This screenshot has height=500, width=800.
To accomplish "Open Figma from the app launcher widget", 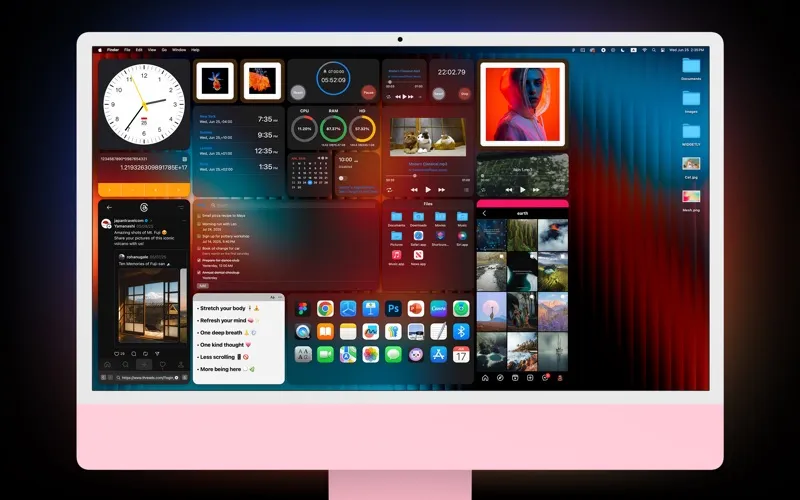I will tap(303, 309).
